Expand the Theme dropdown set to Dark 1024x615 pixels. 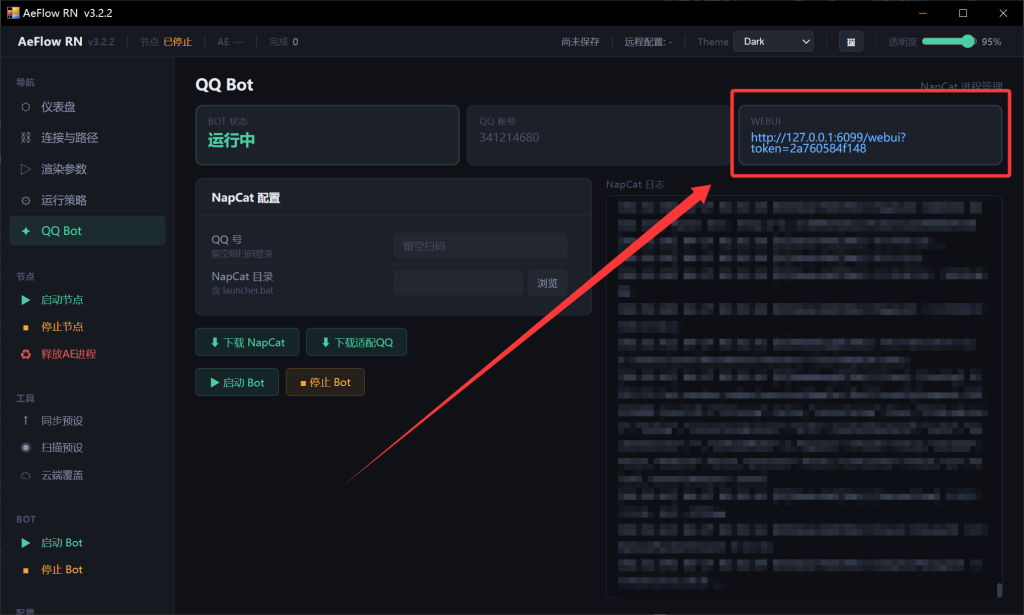(773, 42)
